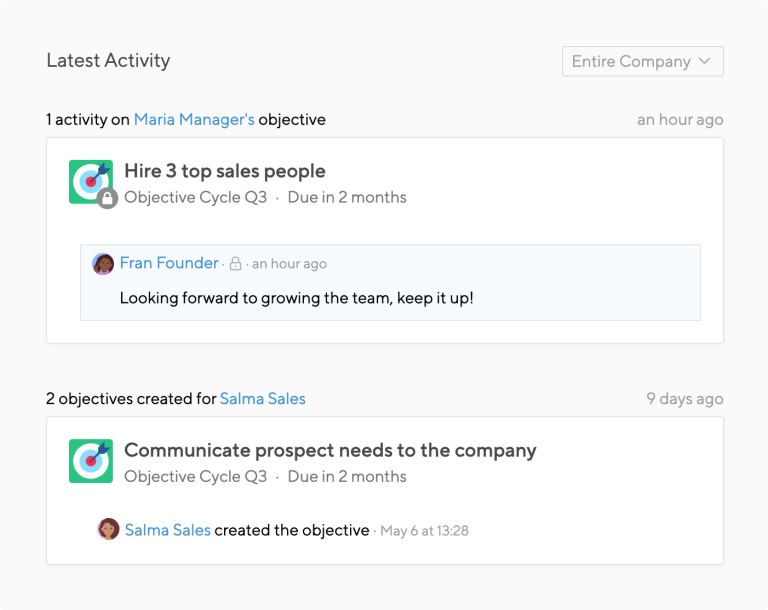The width and height of the screenshot is (768, 610).
Task: Click the gray lock badge on the objective icon
Action: (x=107, y=198)
